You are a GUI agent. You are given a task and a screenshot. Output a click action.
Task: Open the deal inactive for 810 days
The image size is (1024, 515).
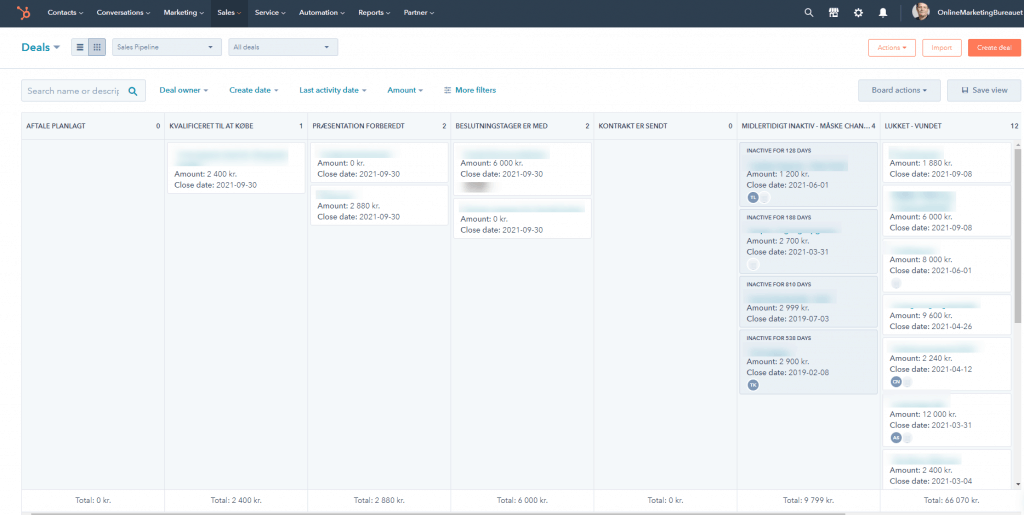808,302
